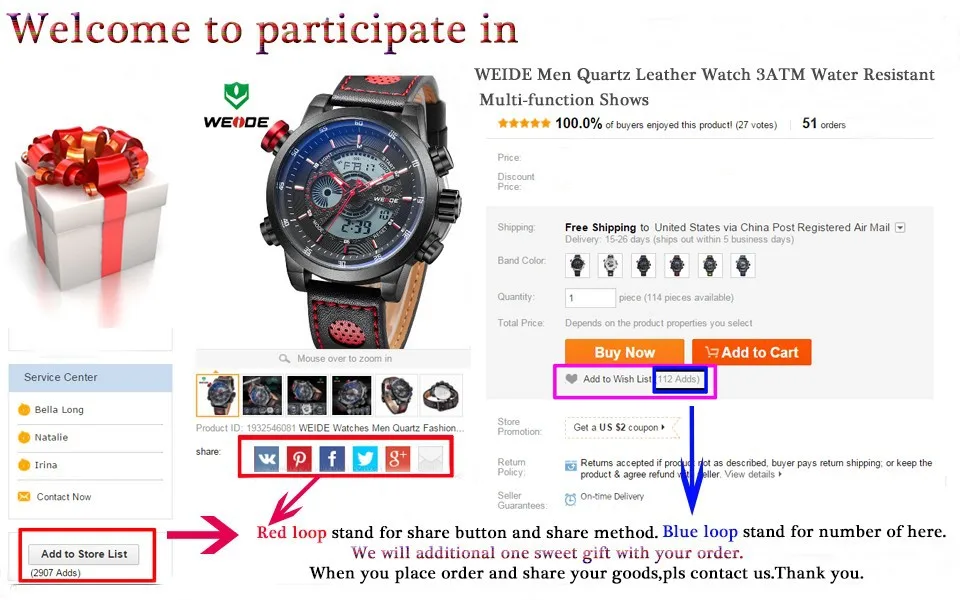Tweet the product via the Twitter icon

(365, 458)
